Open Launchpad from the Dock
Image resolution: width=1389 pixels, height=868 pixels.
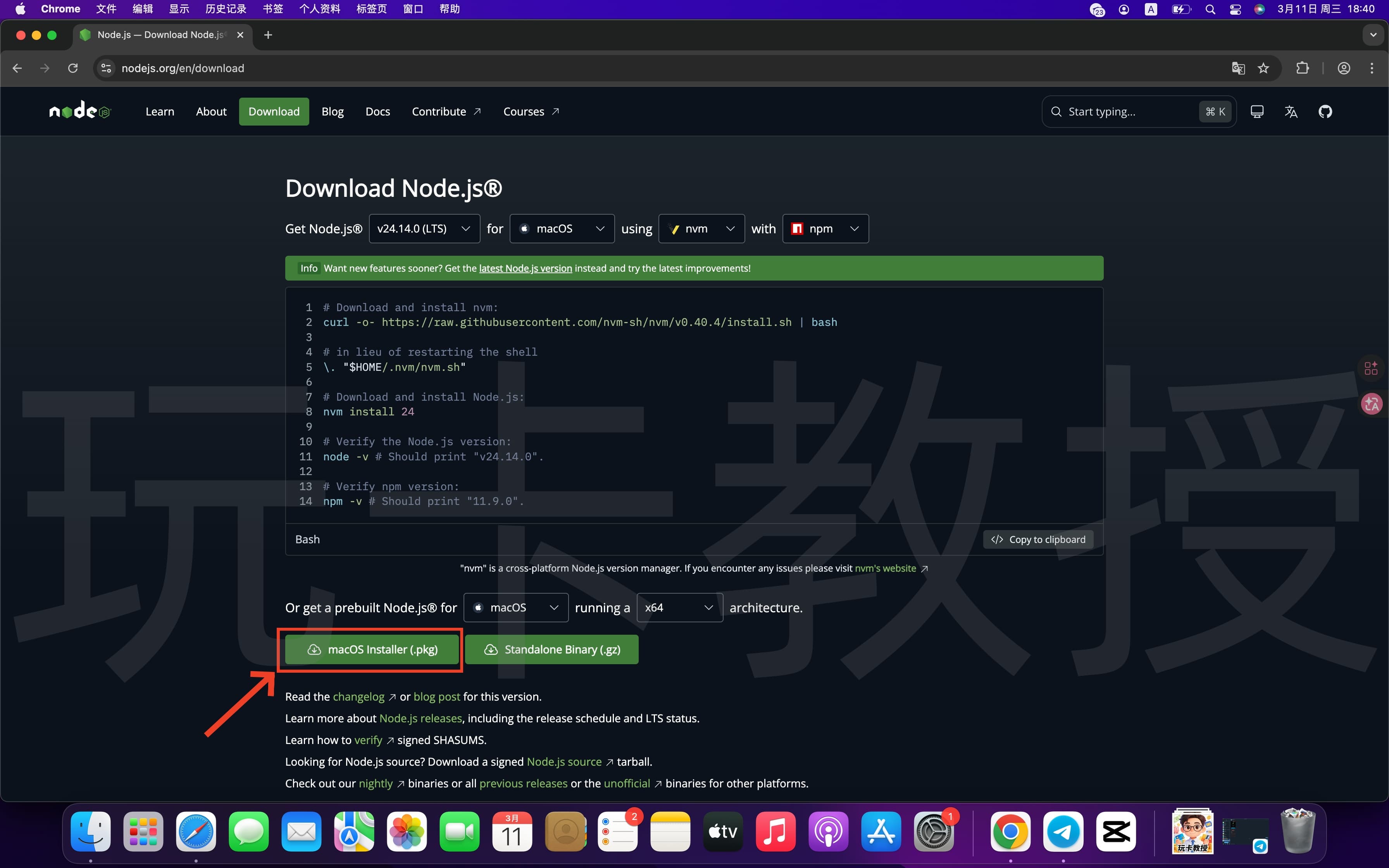coord(142,831)
